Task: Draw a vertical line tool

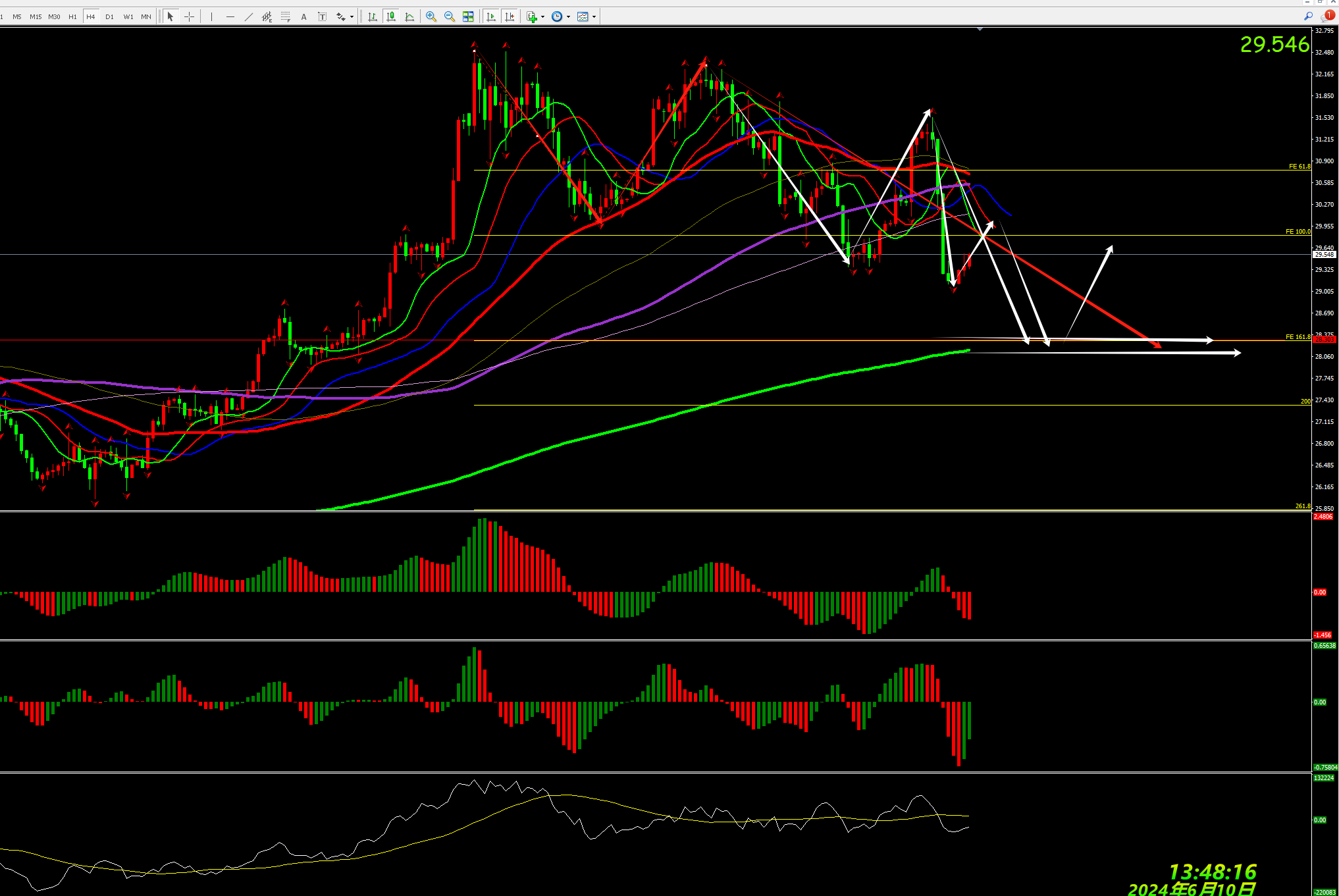Action: coord(211,16)
